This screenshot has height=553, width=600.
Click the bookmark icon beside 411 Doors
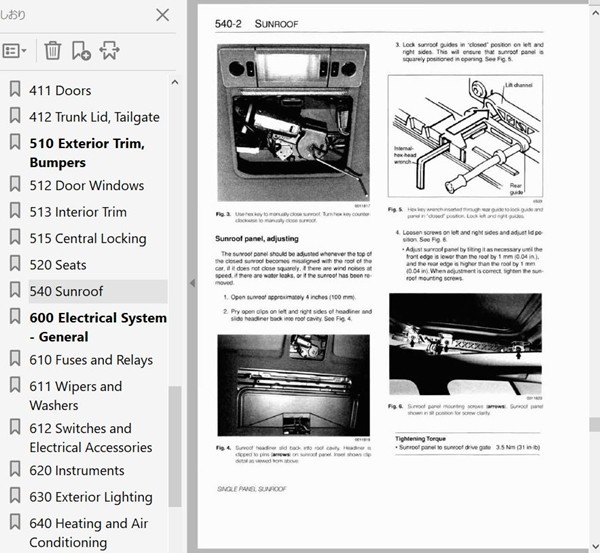coord(15,89)
